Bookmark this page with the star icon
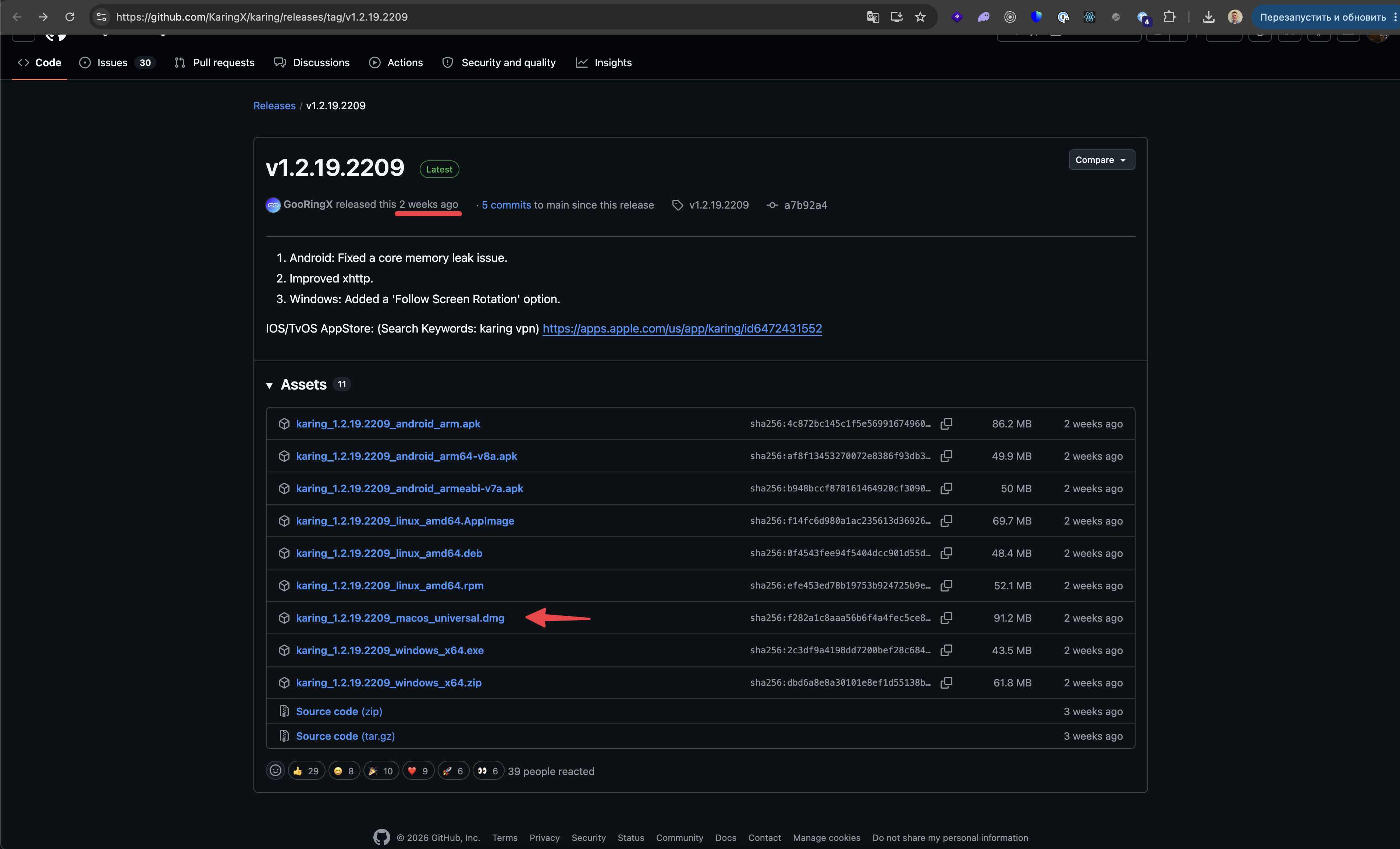 tap(920, 17)
